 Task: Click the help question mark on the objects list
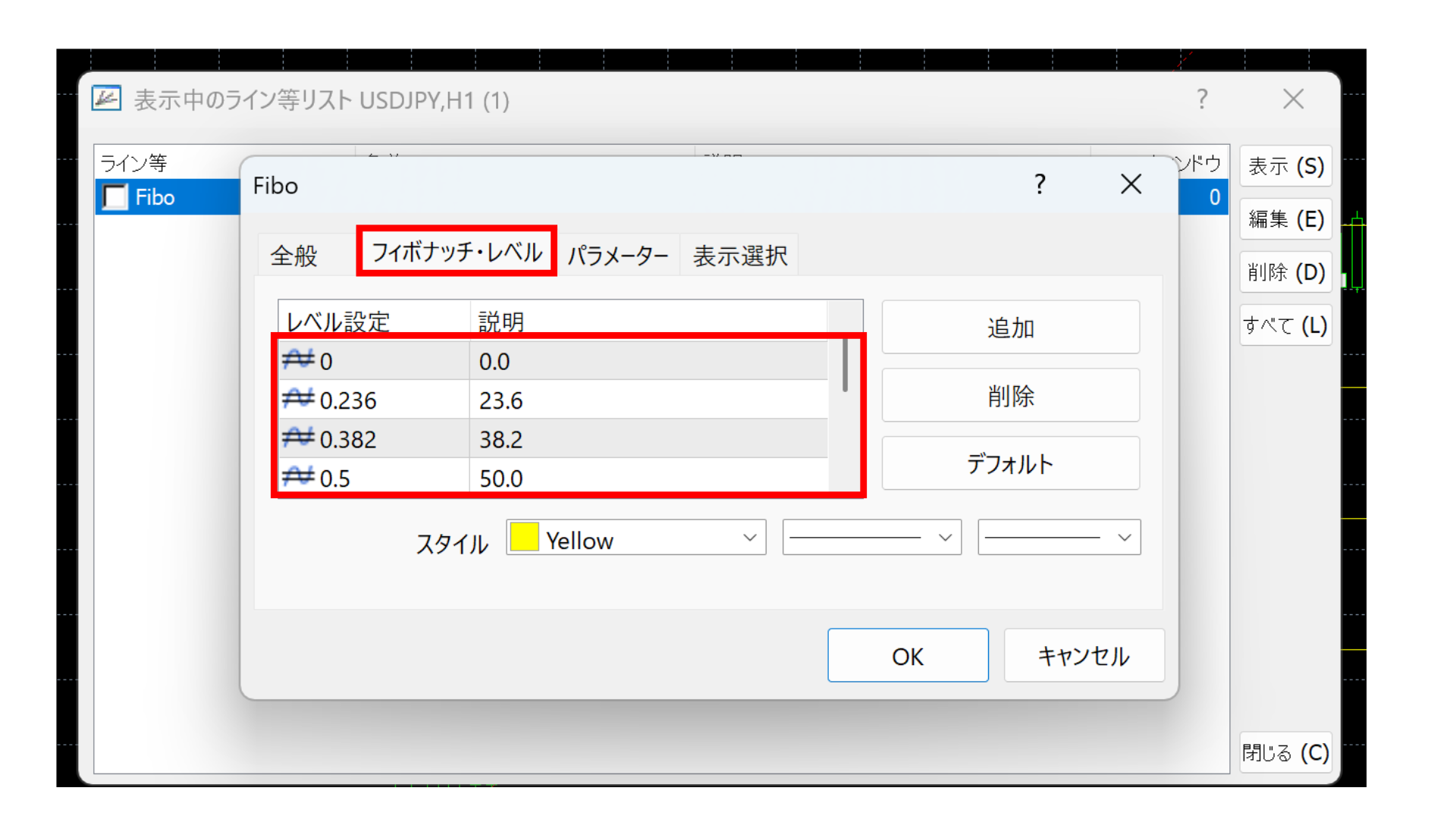click(1202, 99)
